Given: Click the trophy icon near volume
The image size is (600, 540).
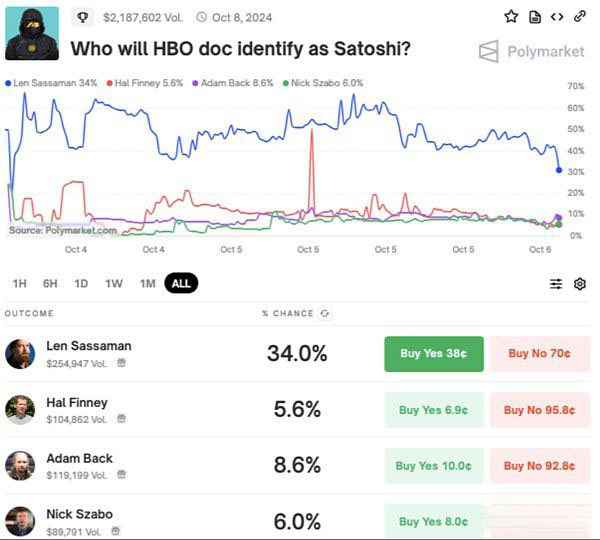Looking at the screenshot, I should click(82, 17).
